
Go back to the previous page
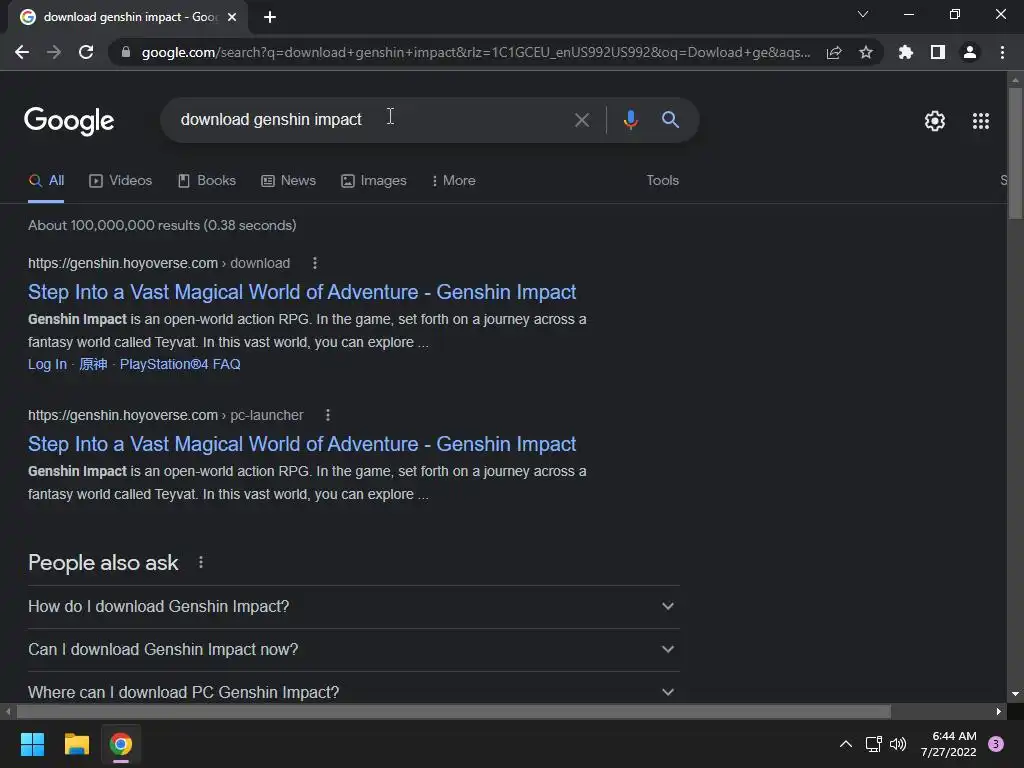[22, 52]
